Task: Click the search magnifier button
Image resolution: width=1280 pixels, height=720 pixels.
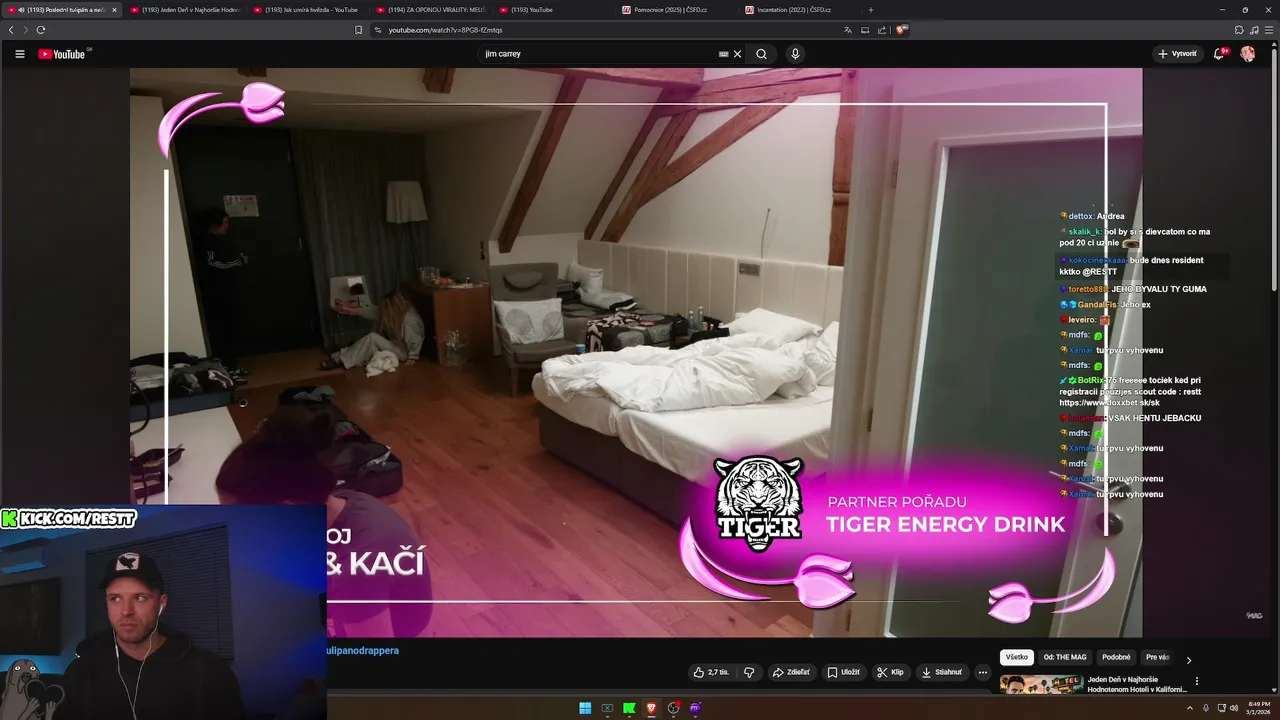Action: click(761, 54)
